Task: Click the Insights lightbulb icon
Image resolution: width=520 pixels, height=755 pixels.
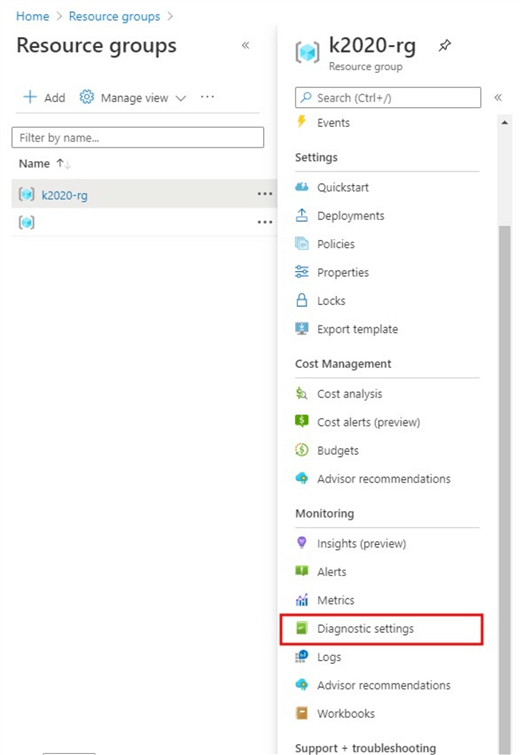Action: (x=301, y=543)
